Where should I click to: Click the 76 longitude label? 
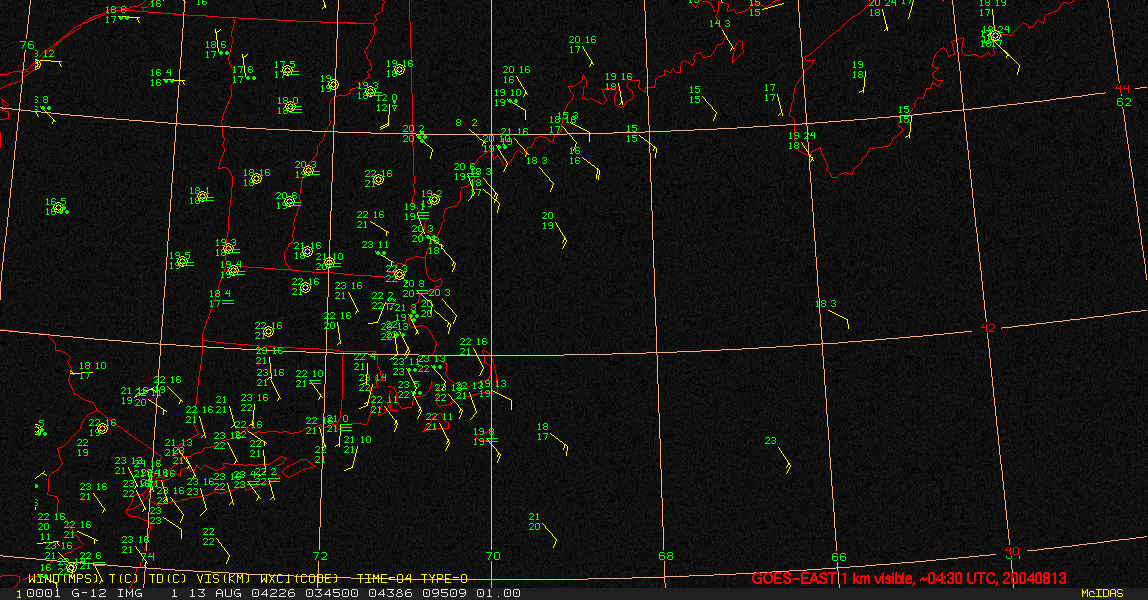coord(27,45)
